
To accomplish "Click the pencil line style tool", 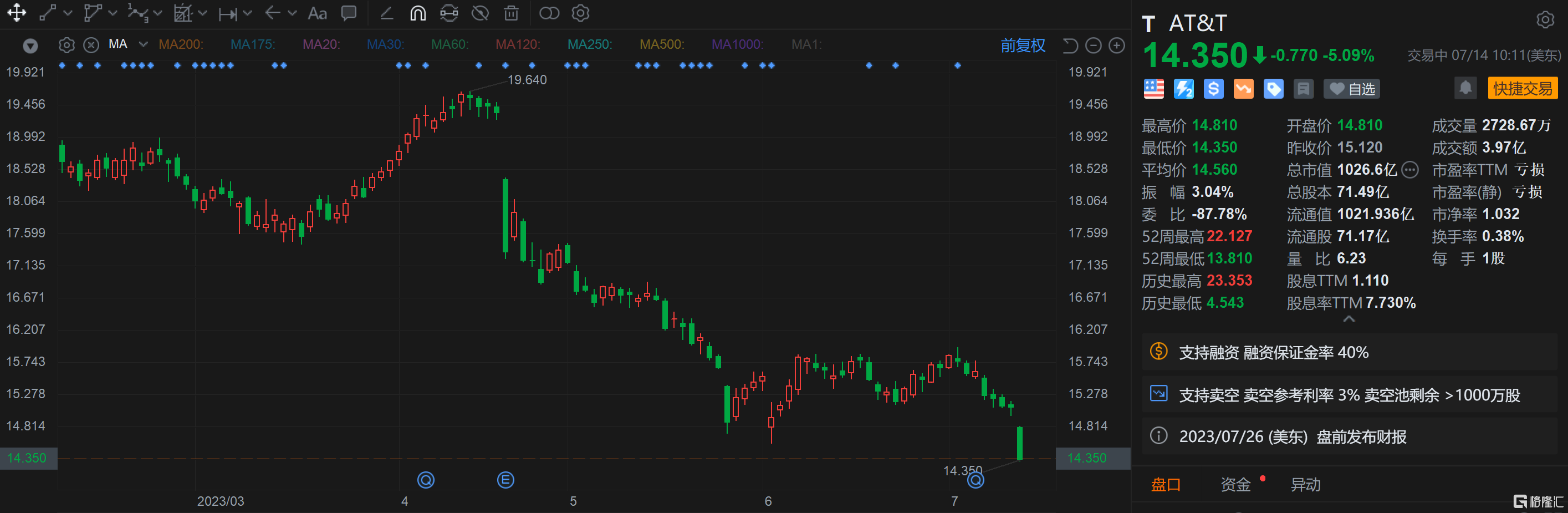I will pyautogui.click(x=386, y=13).
